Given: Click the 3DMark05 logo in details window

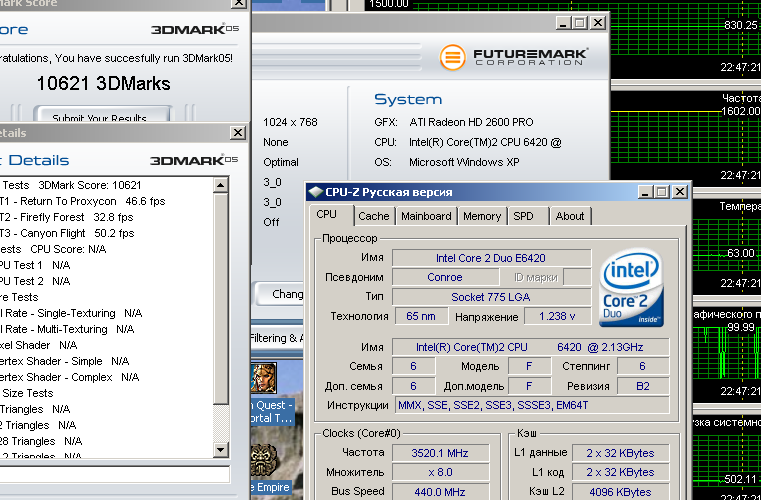Looking at the screenshot, I should [x=194, y=160].
